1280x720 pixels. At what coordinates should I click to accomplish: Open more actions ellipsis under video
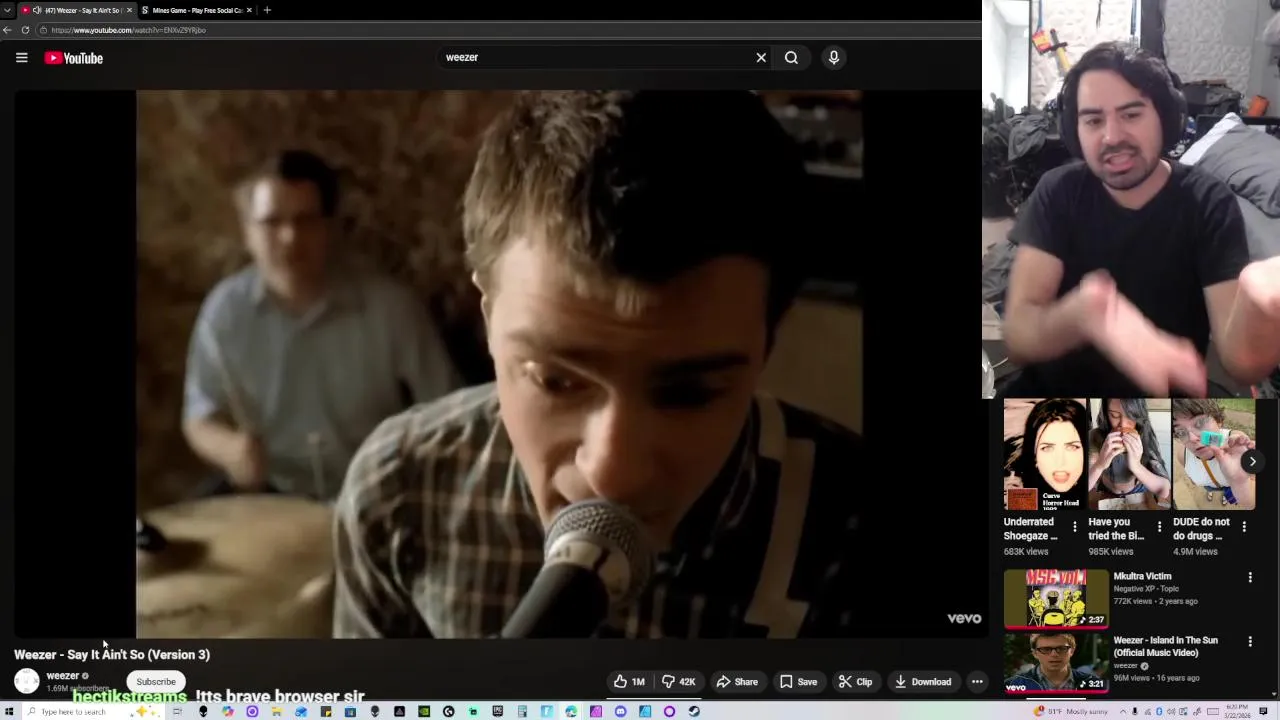[977, 682]
